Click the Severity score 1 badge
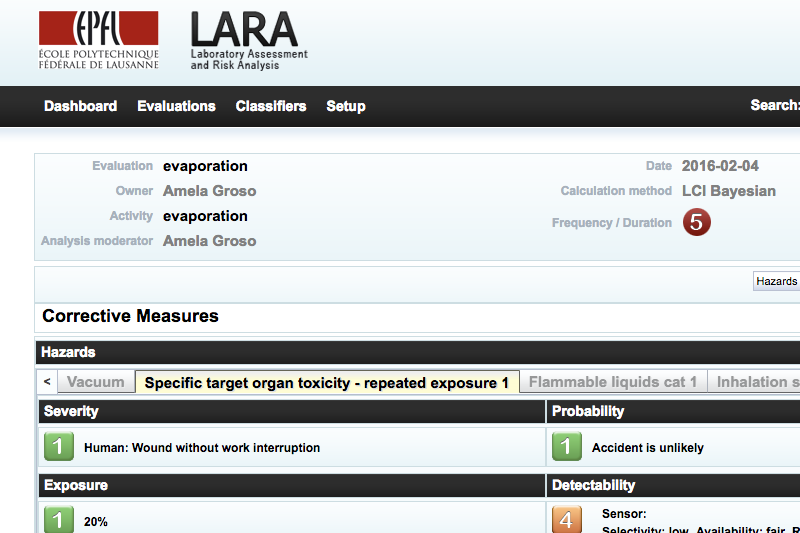This screenshot has height=533, width=800. click(59, 446)
